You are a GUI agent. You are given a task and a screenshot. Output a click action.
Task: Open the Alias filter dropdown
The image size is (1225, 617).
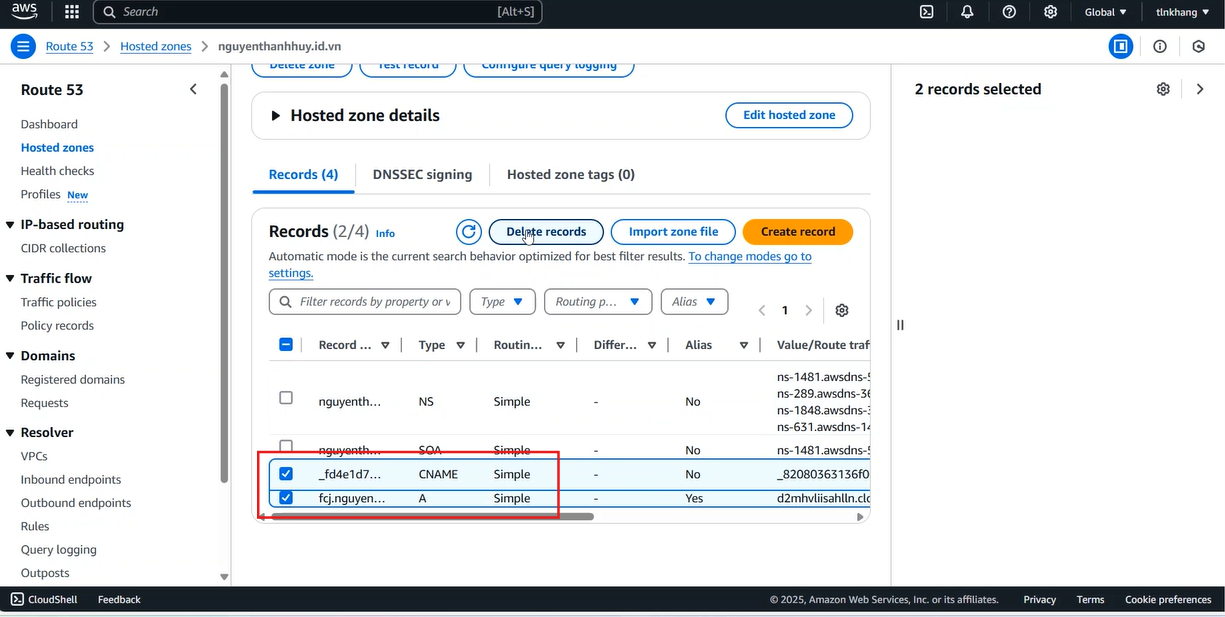(694, 302)
